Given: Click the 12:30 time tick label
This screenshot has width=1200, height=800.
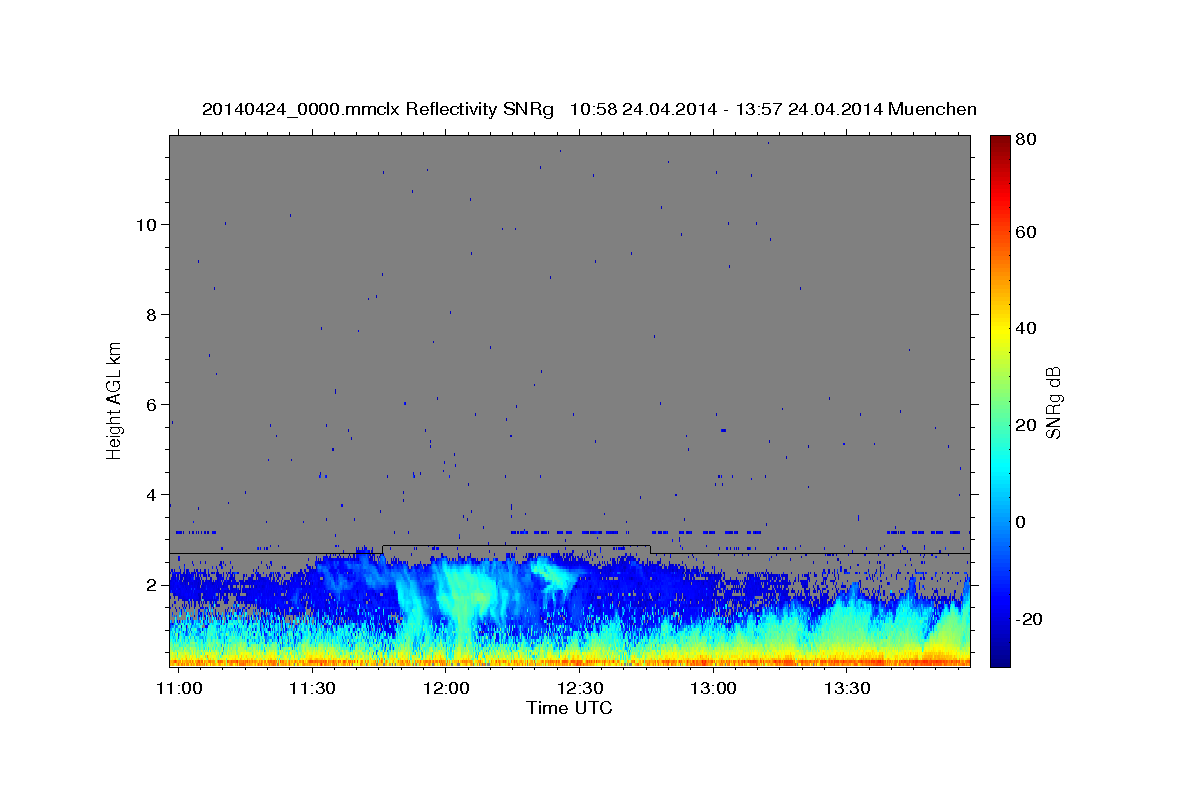Looking at the screenshot, I should coord(580,688).
